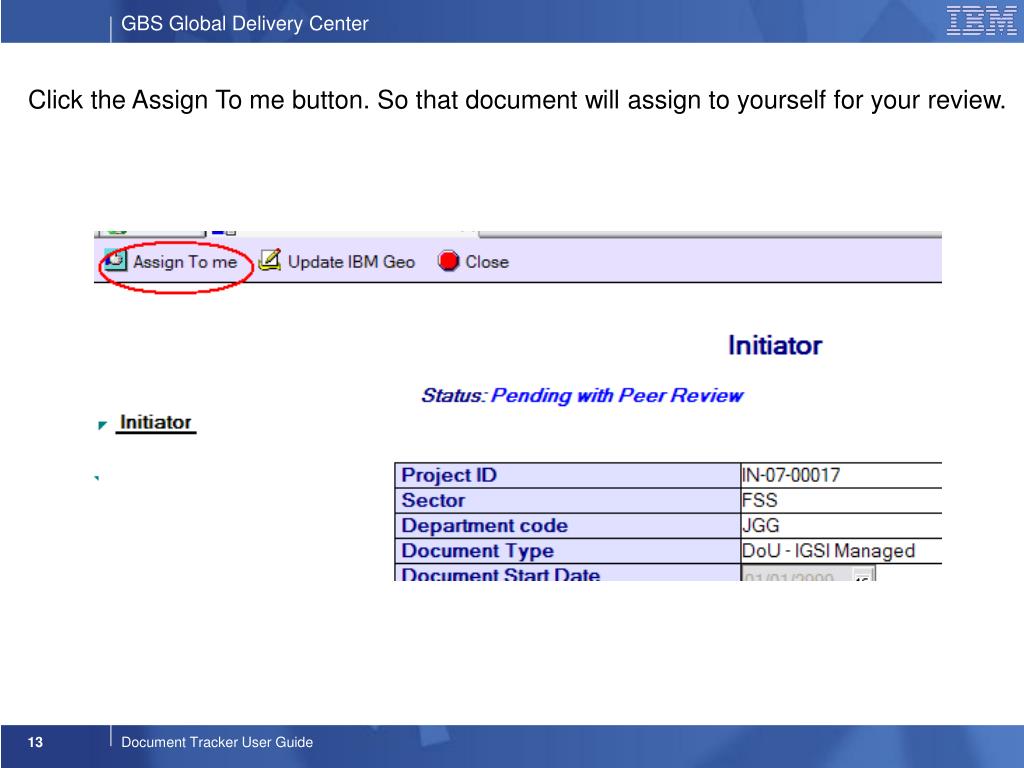Click the blue Initiator form title
This screenshot has width=1024, height=768.
[775, 345]
